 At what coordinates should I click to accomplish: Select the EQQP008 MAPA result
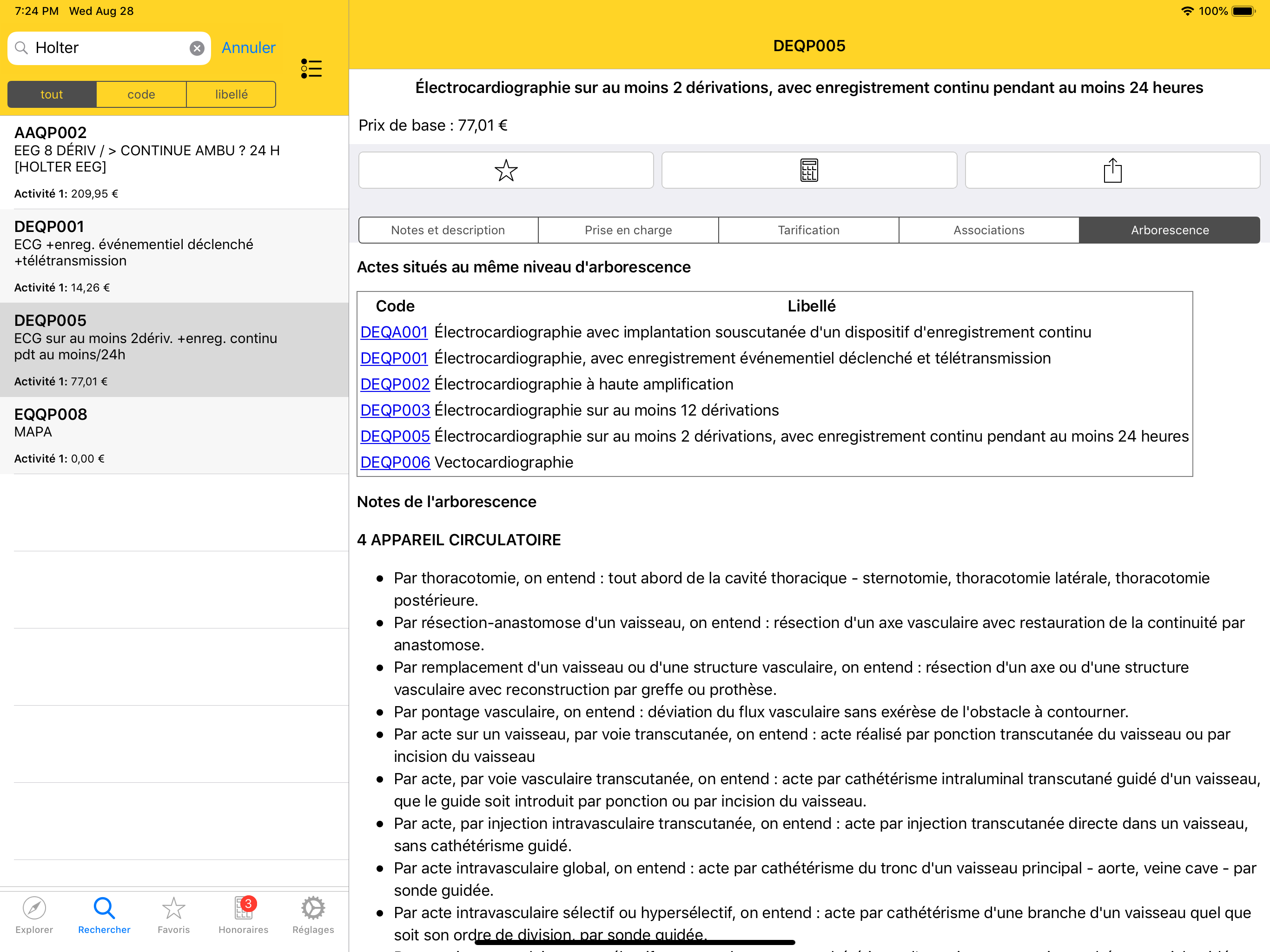point(174,436)
